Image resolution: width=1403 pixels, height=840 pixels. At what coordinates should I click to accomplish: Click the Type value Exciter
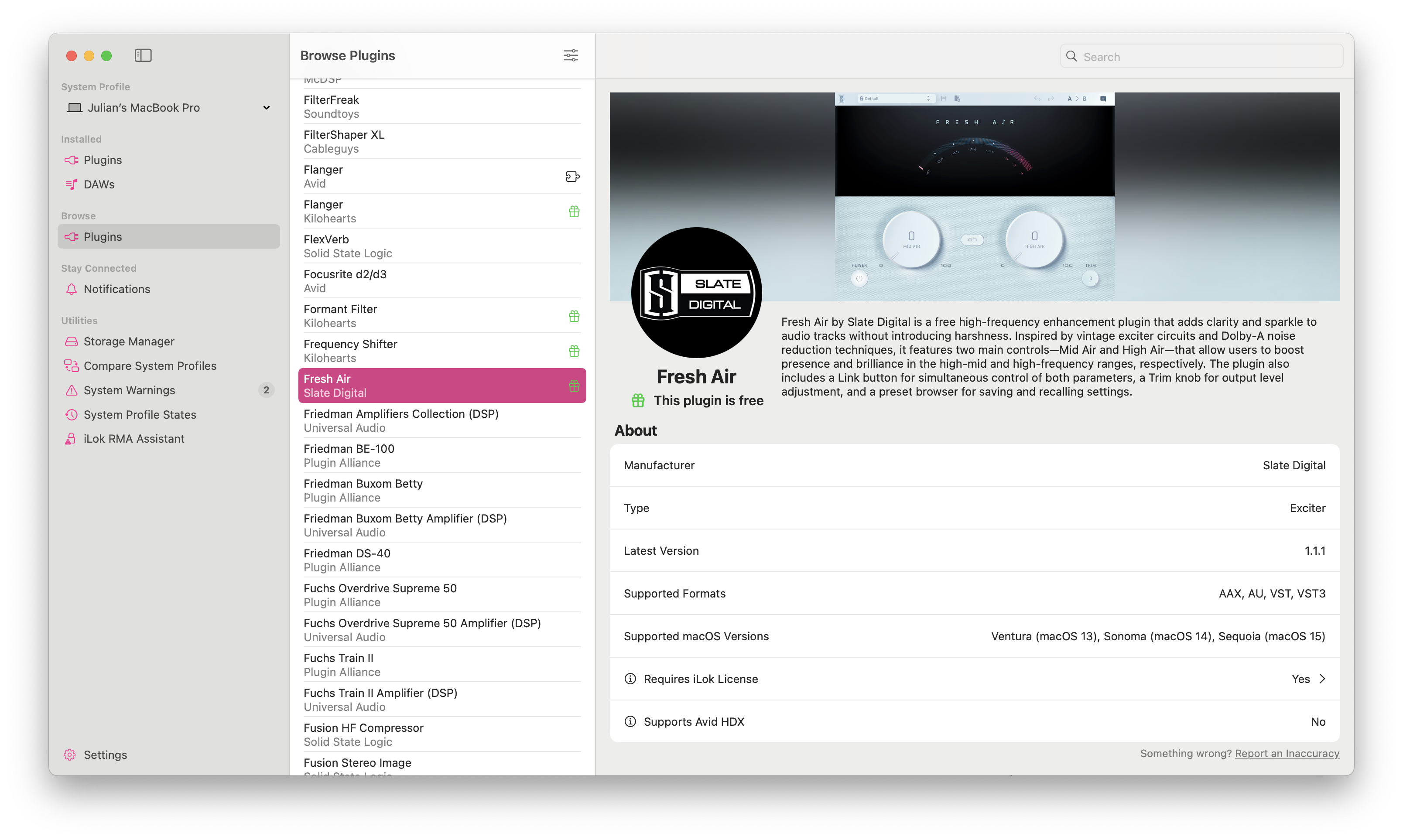[x=1307, y=508]
